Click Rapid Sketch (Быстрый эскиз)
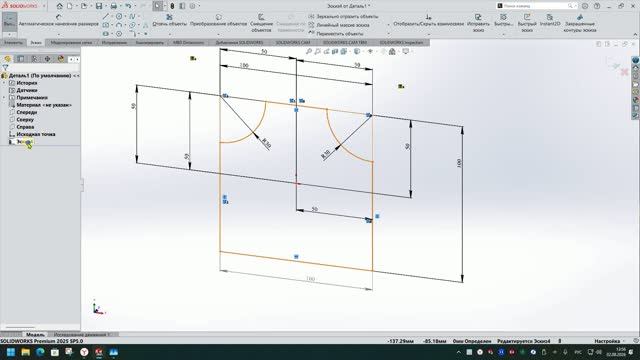640x360 pixels. coord(527,23)
